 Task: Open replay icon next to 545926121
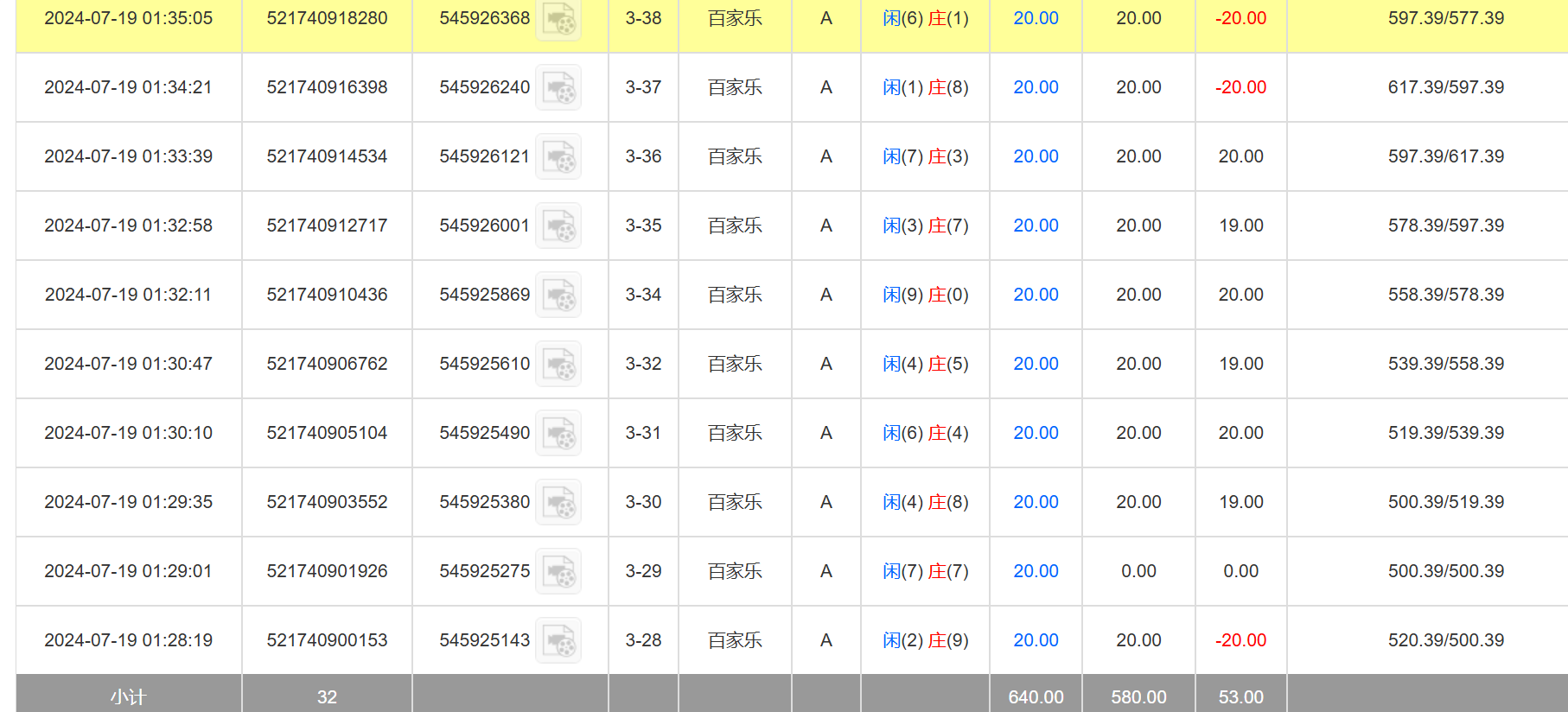pos(558,156)
